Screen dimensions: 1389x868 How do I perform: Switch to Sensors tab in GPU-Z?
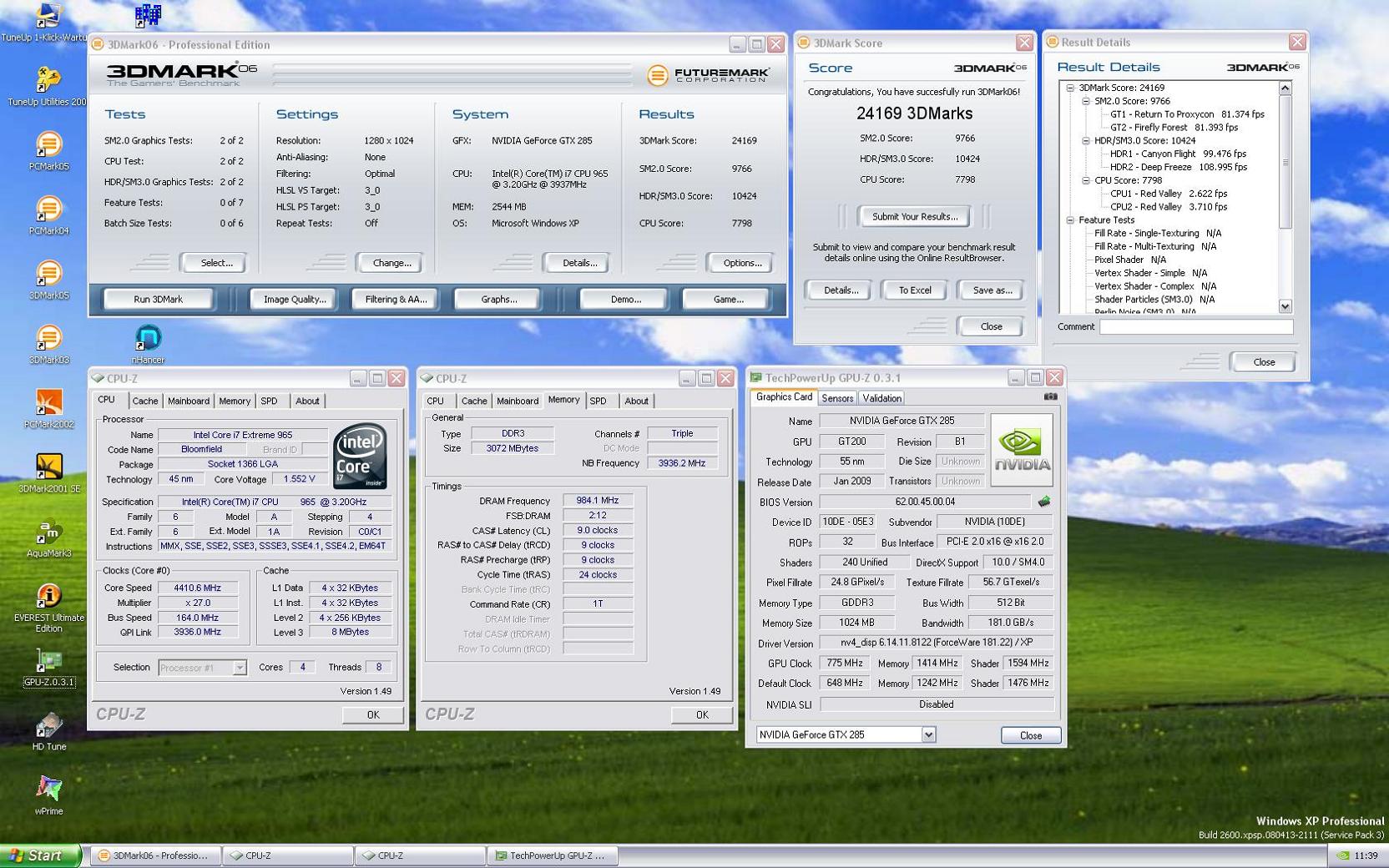(837, 399)
